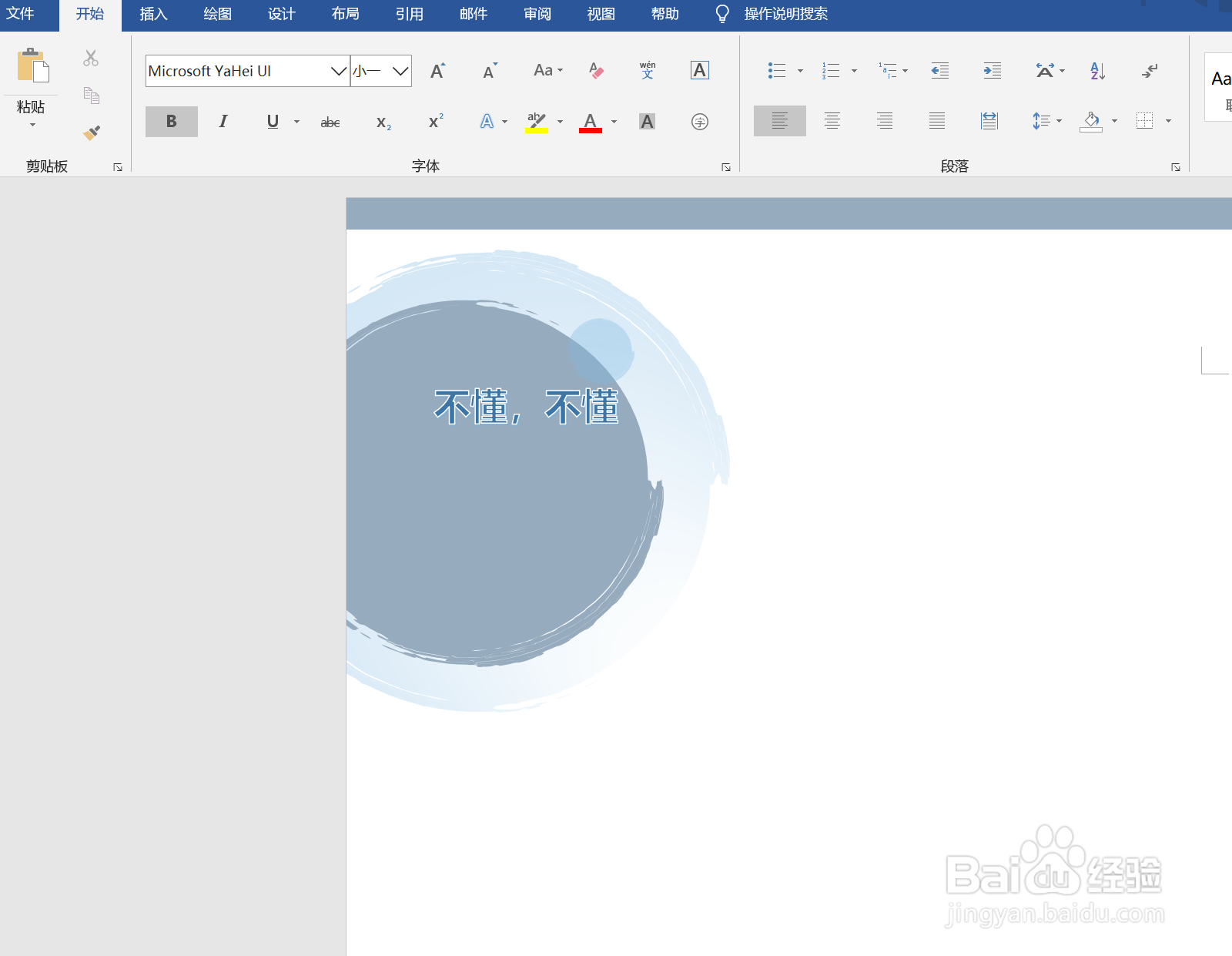Apply strikethrough formatting
This screenshot has width=1232, height=956.
(x=330, y=122)
